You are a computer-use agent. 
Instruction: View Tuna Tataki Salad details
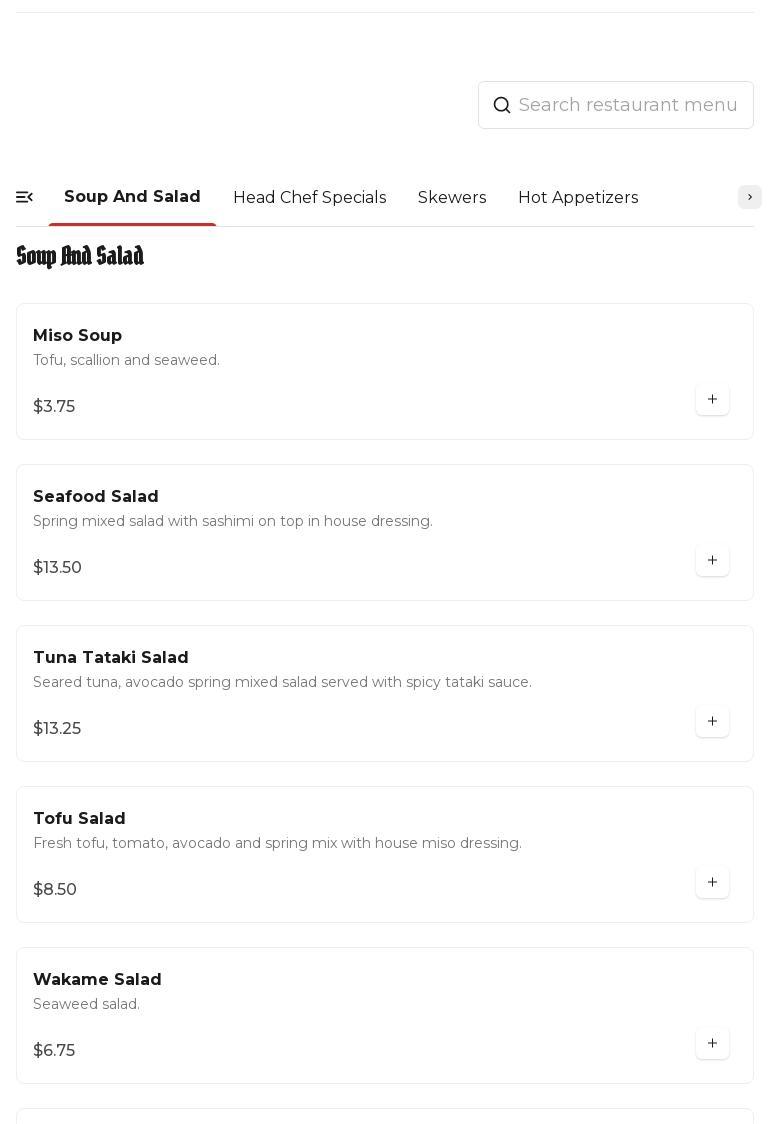point(111,658)
